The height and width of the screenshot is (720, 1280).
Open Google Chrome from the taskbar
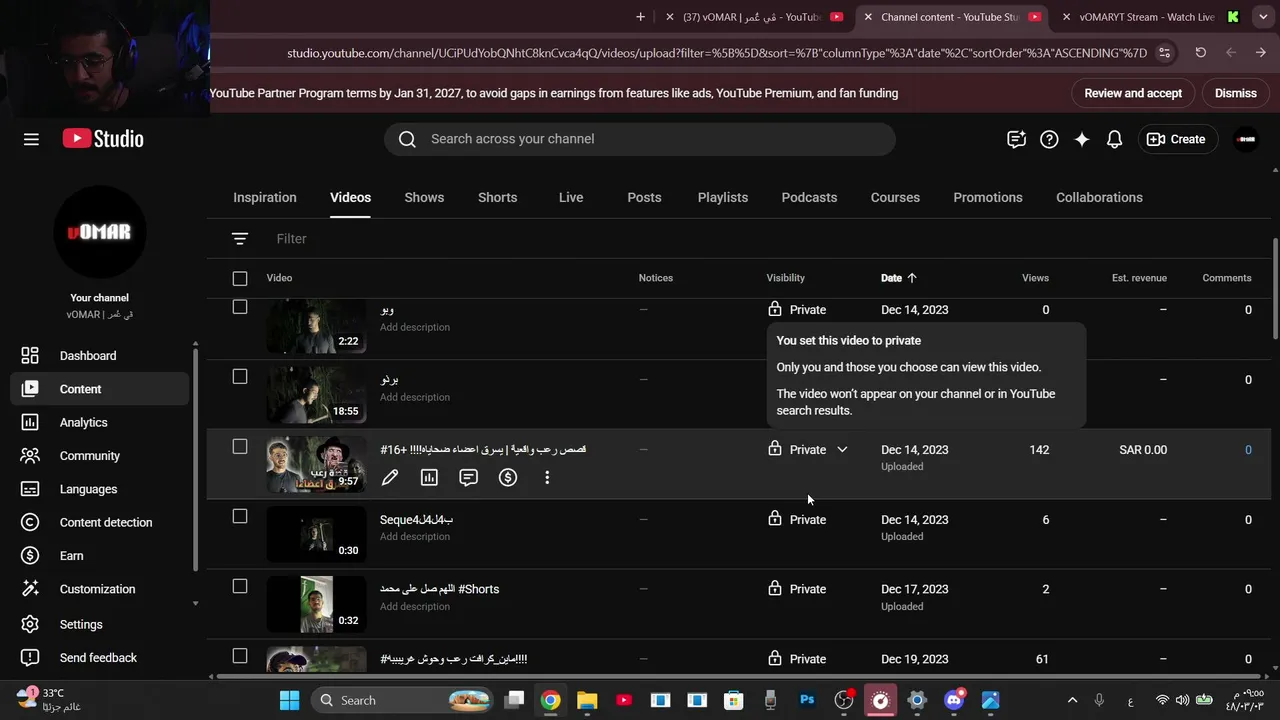pos(550,700)
